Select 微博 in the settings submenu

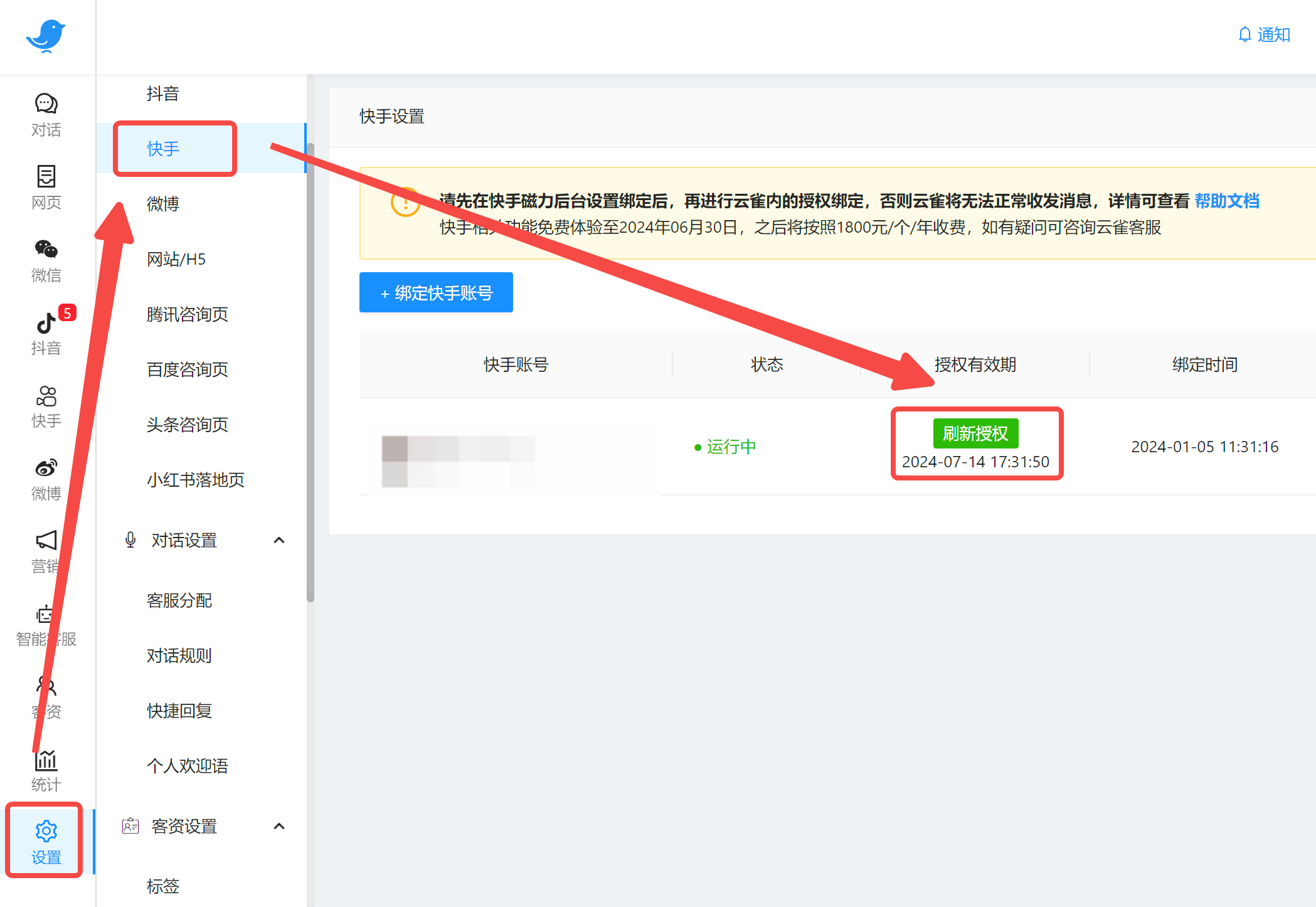(163, 204)
